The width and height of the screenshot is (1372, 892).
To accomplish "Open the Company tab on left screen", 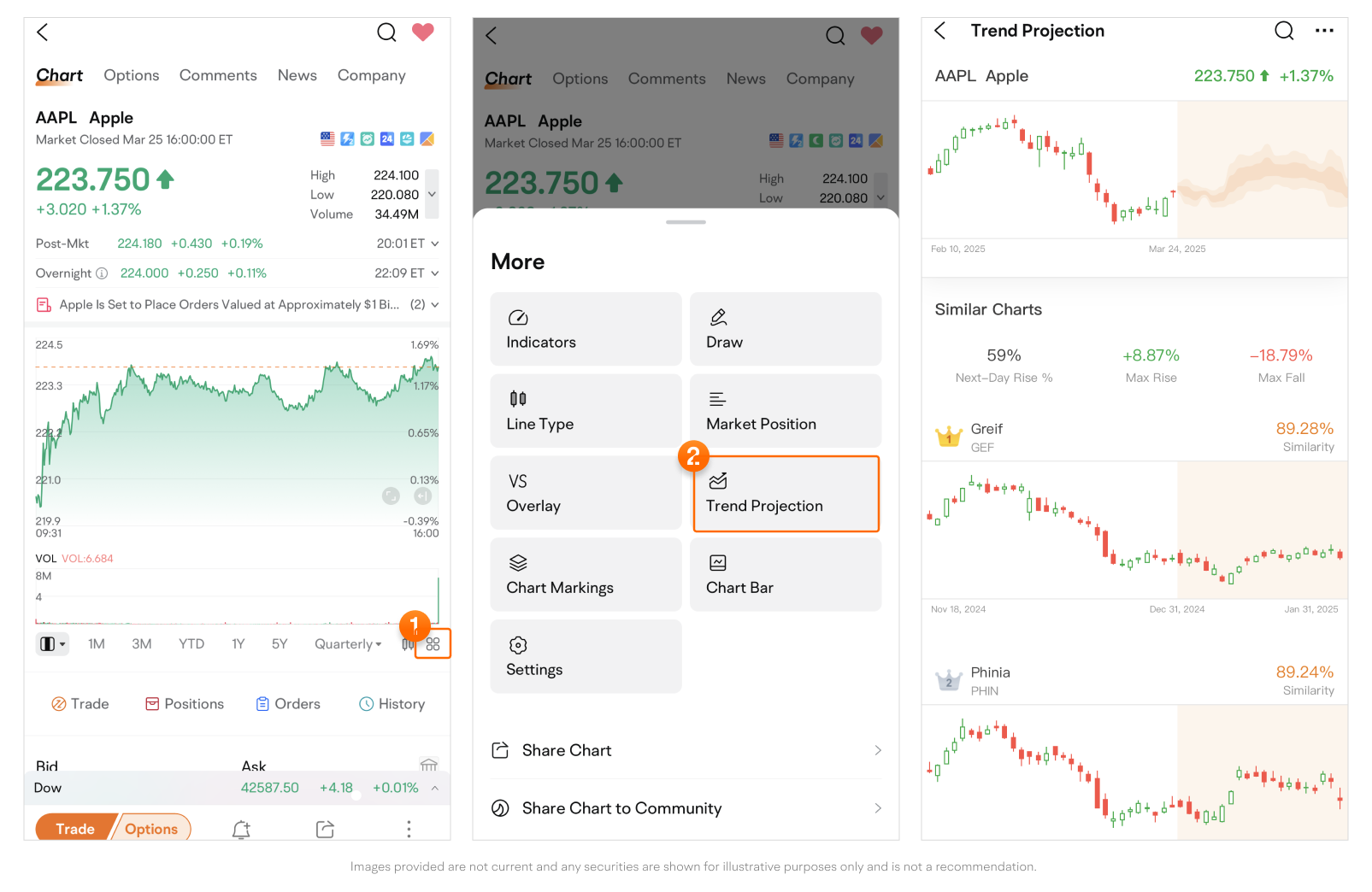I will tap(371, 75).
